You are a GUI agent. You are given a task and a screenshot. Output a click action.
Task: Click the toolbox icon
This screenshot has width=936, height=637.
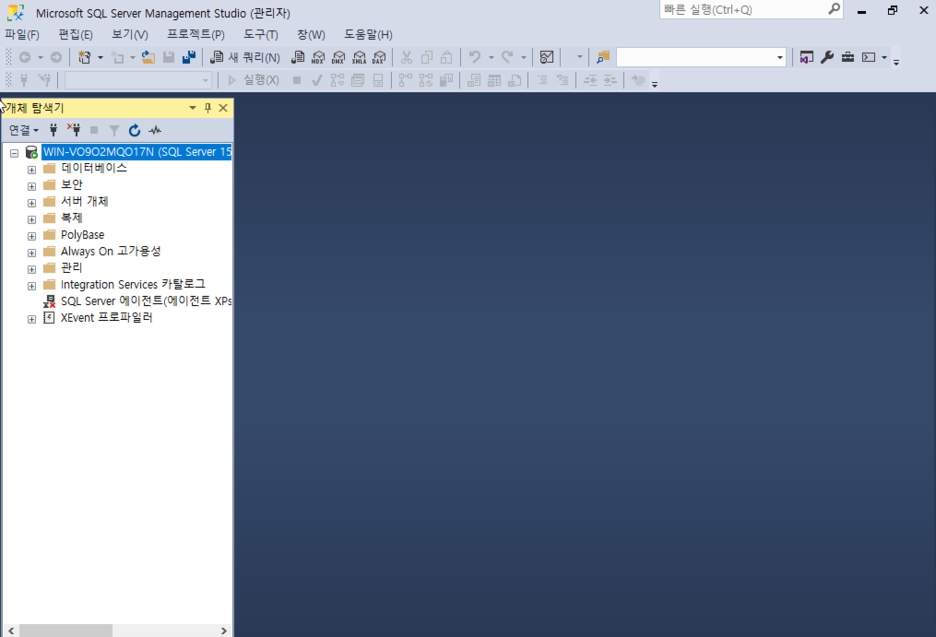(848, 57)
